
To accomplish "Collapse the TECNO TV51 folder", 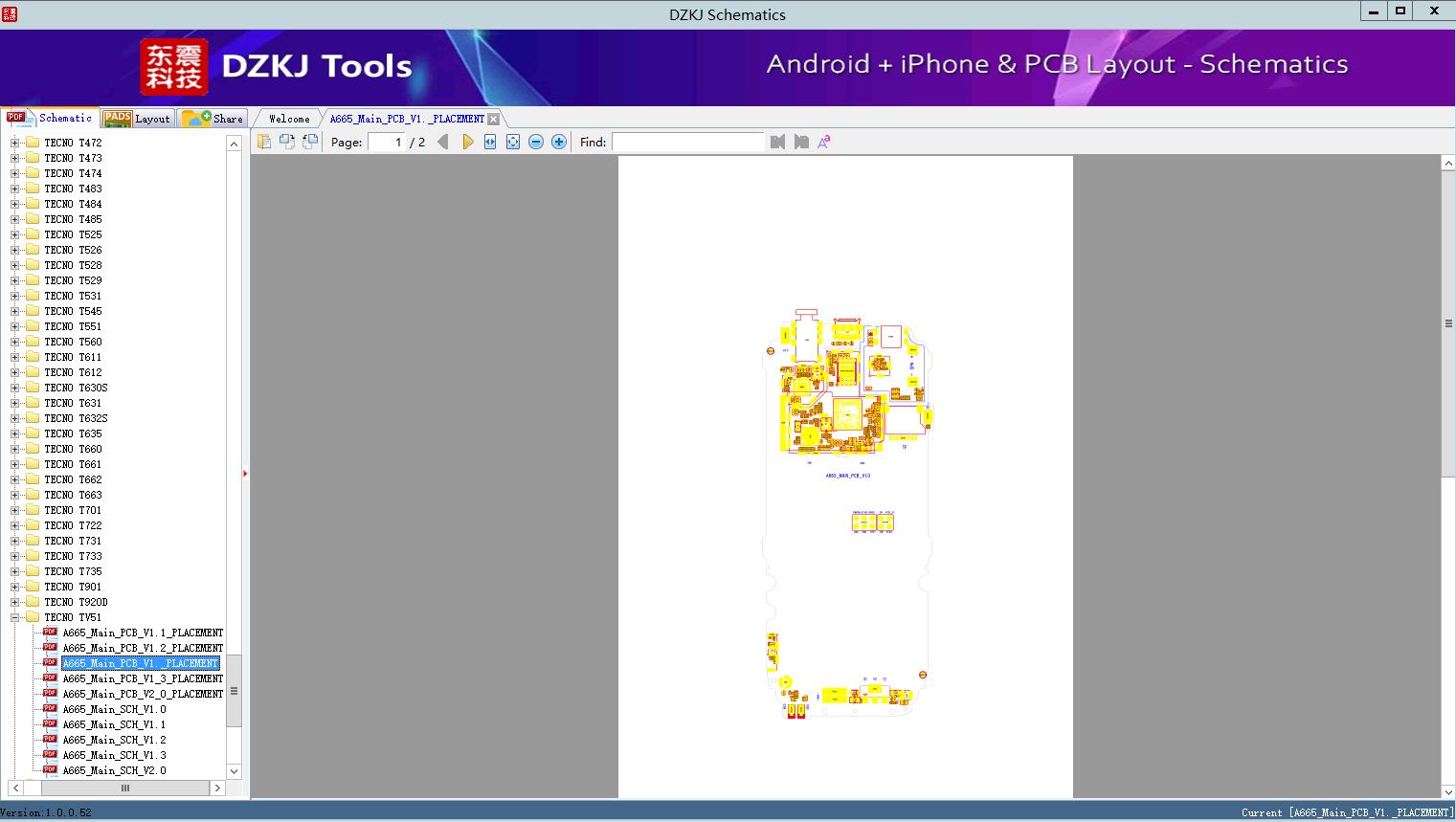I will click(x=14, y=617).
